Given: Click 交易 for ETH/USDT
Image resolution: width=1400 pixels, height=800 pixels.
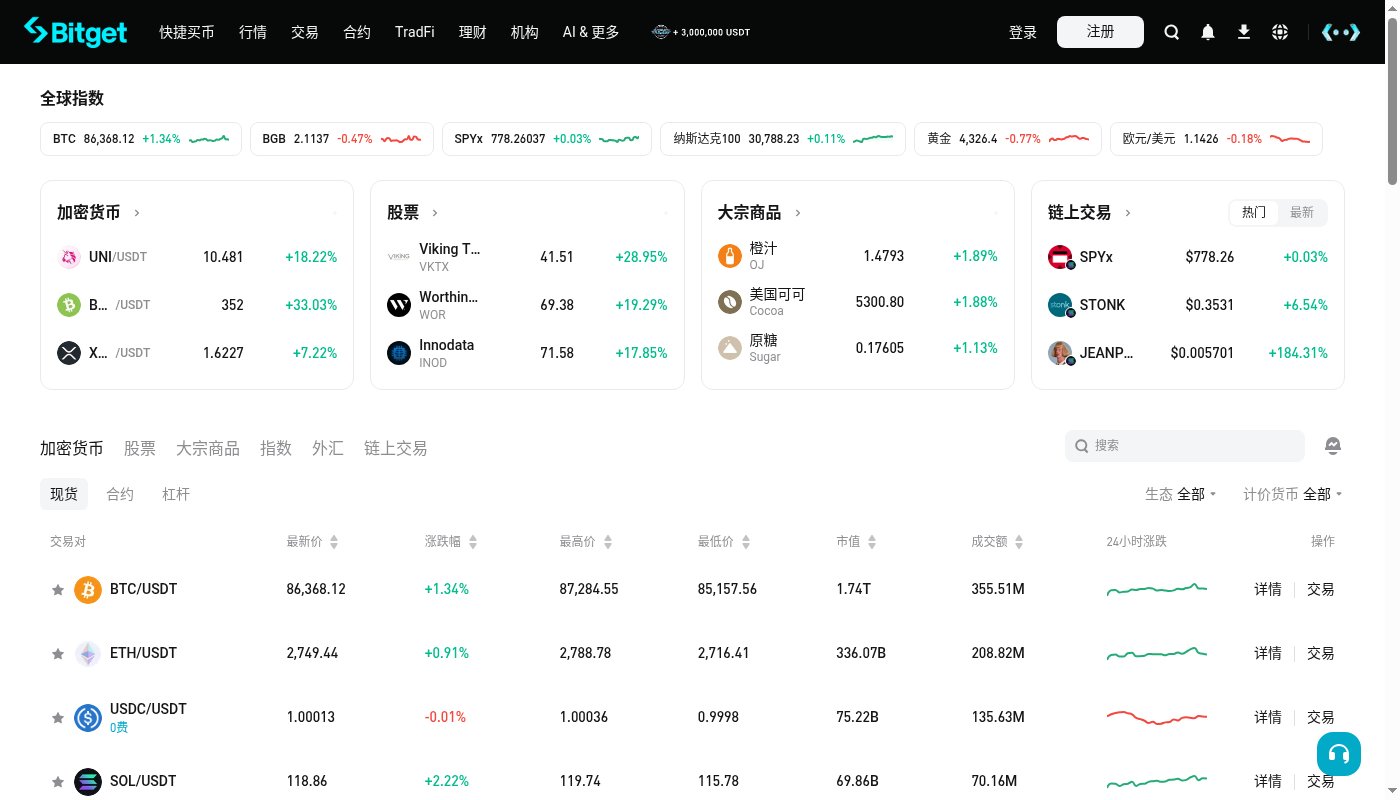Looking at the screenshot, I should click(1321, 653).
